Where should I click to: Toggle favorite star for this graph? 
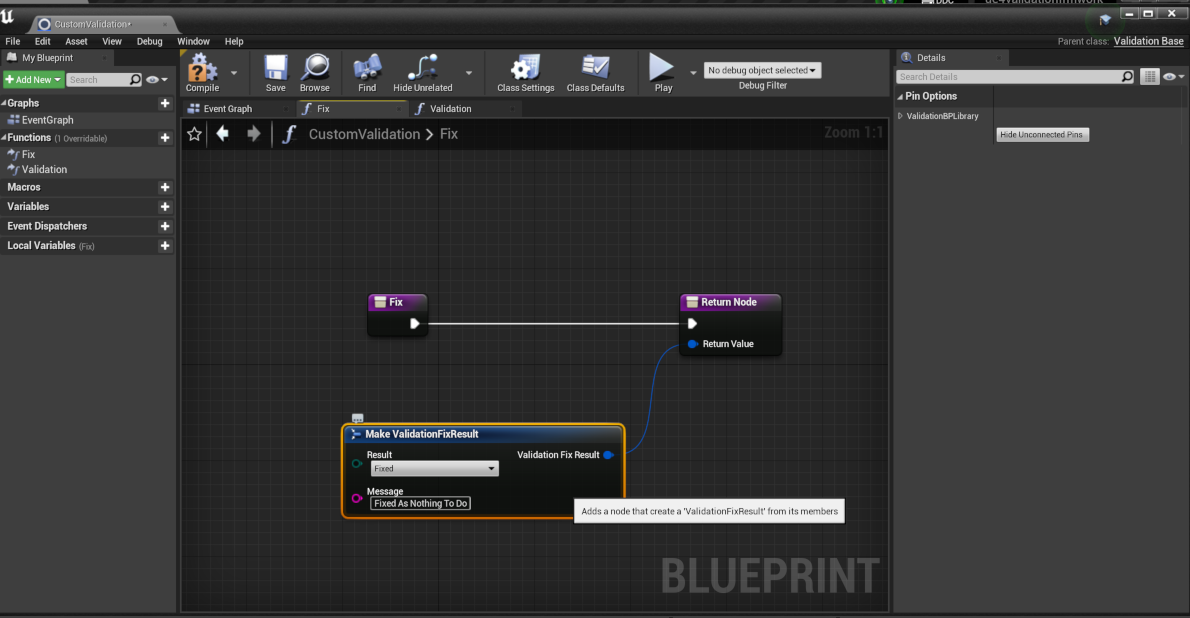pyautogui.click(x=195, y=134)
